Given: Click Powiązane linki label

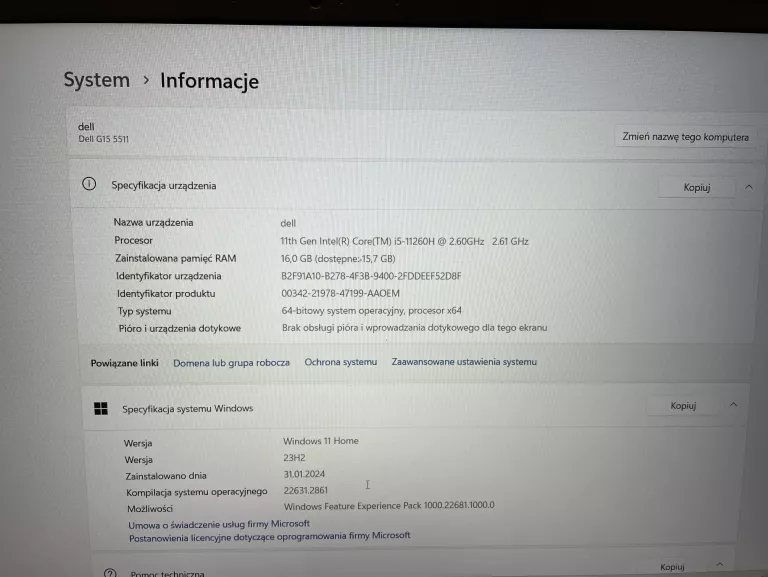Looking at the screenshot, I should coord(124,363).
